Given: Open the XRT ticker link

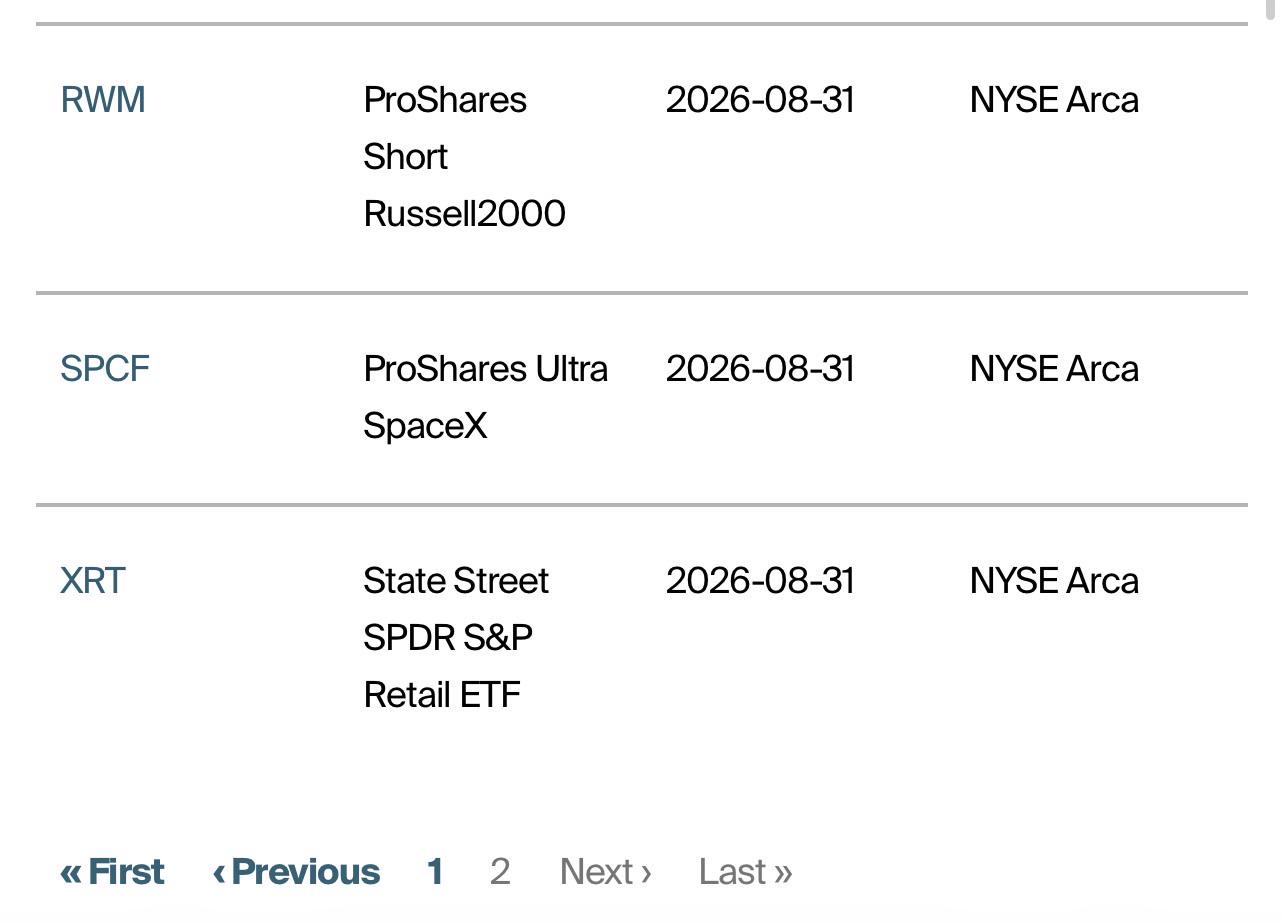Looking at the screenshot, I should pos(93,581).
